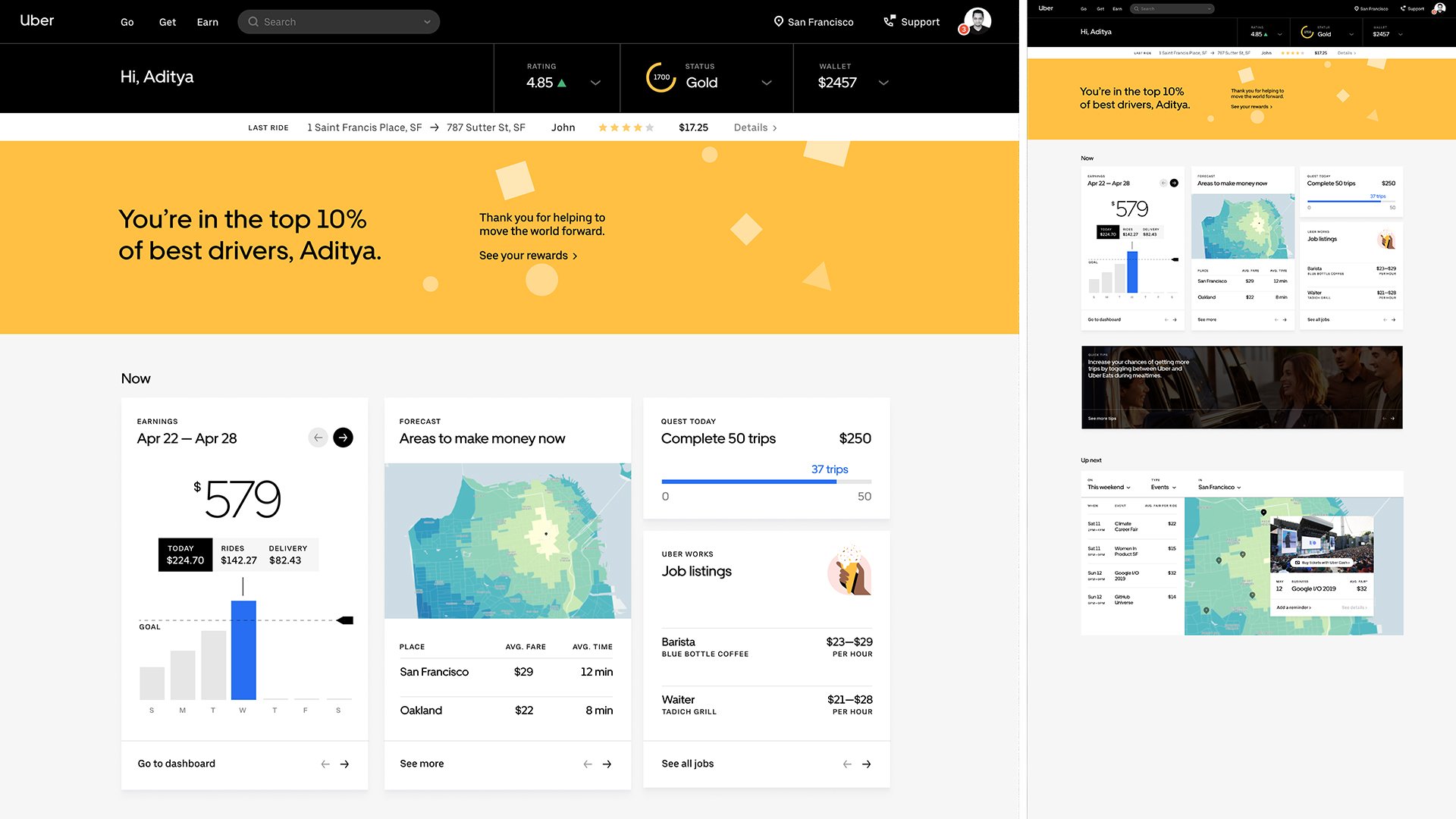
Task: Click the Climate Career Fair event row
Action: [1132, 526]
